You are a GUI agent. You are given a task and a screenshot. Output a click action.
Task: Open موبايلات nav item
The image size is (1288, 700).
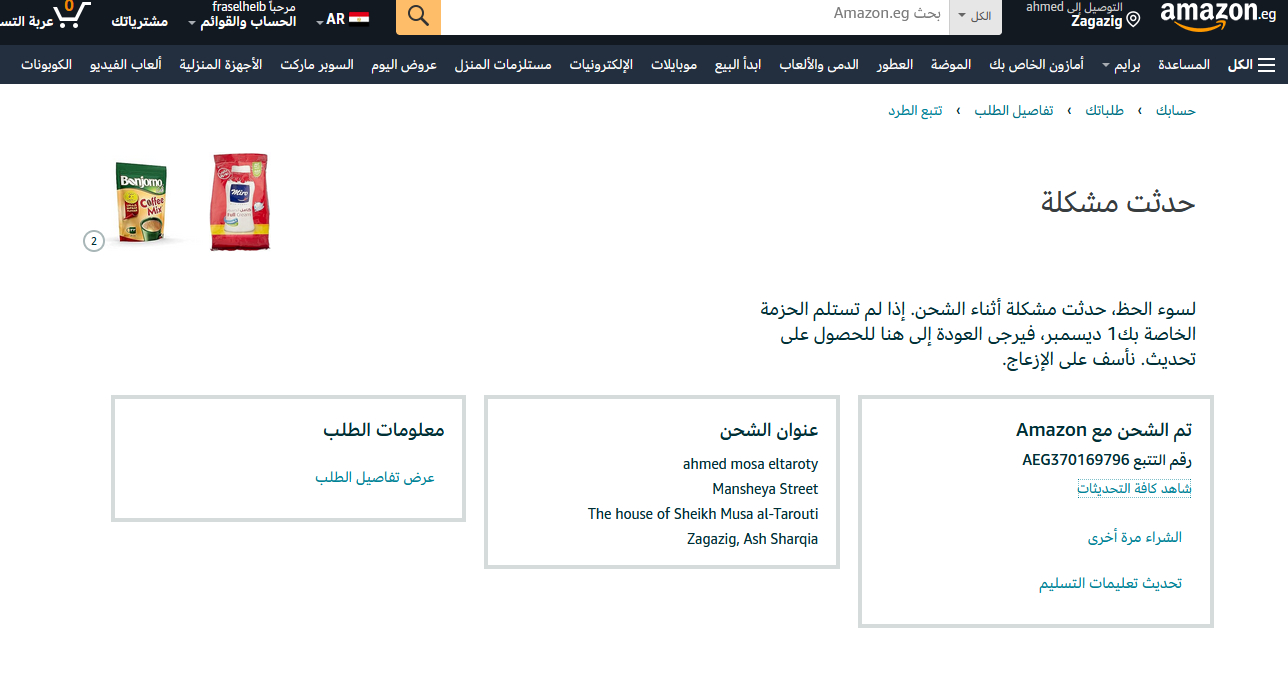[x=674, y=65]
